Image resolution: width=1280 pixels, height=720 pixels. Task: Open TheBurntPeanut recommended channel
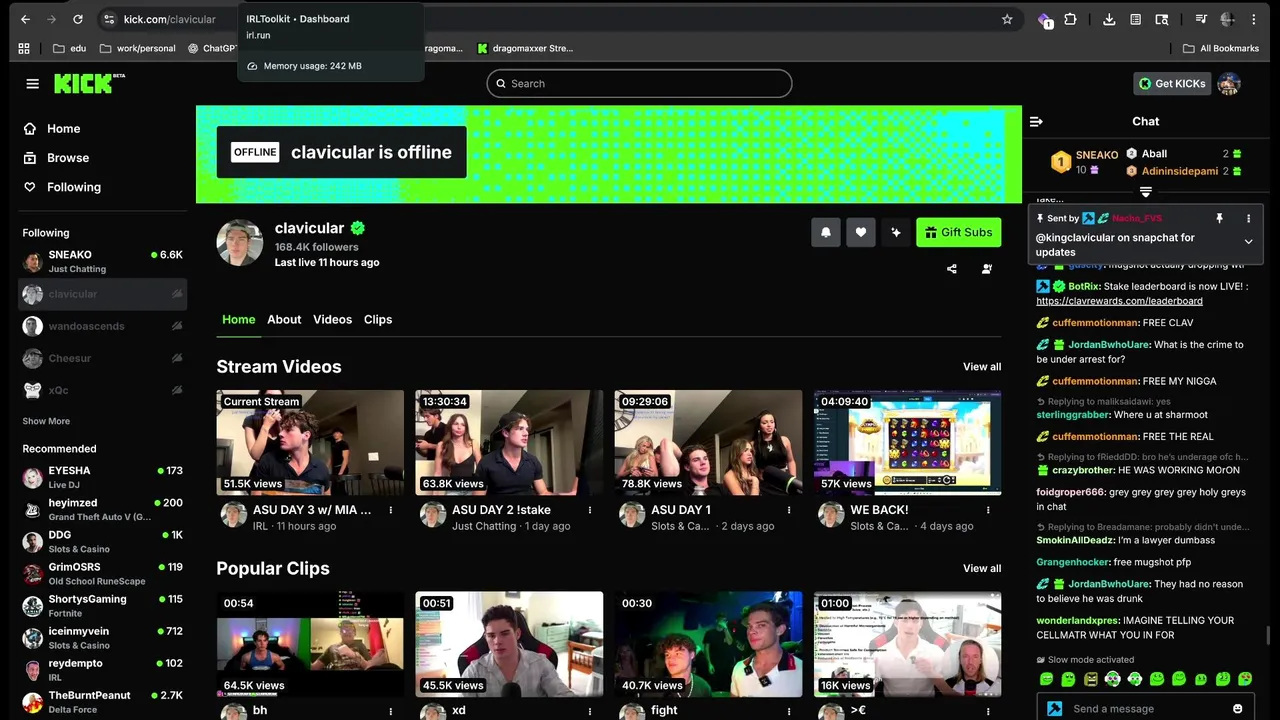[x=103, y=702]
